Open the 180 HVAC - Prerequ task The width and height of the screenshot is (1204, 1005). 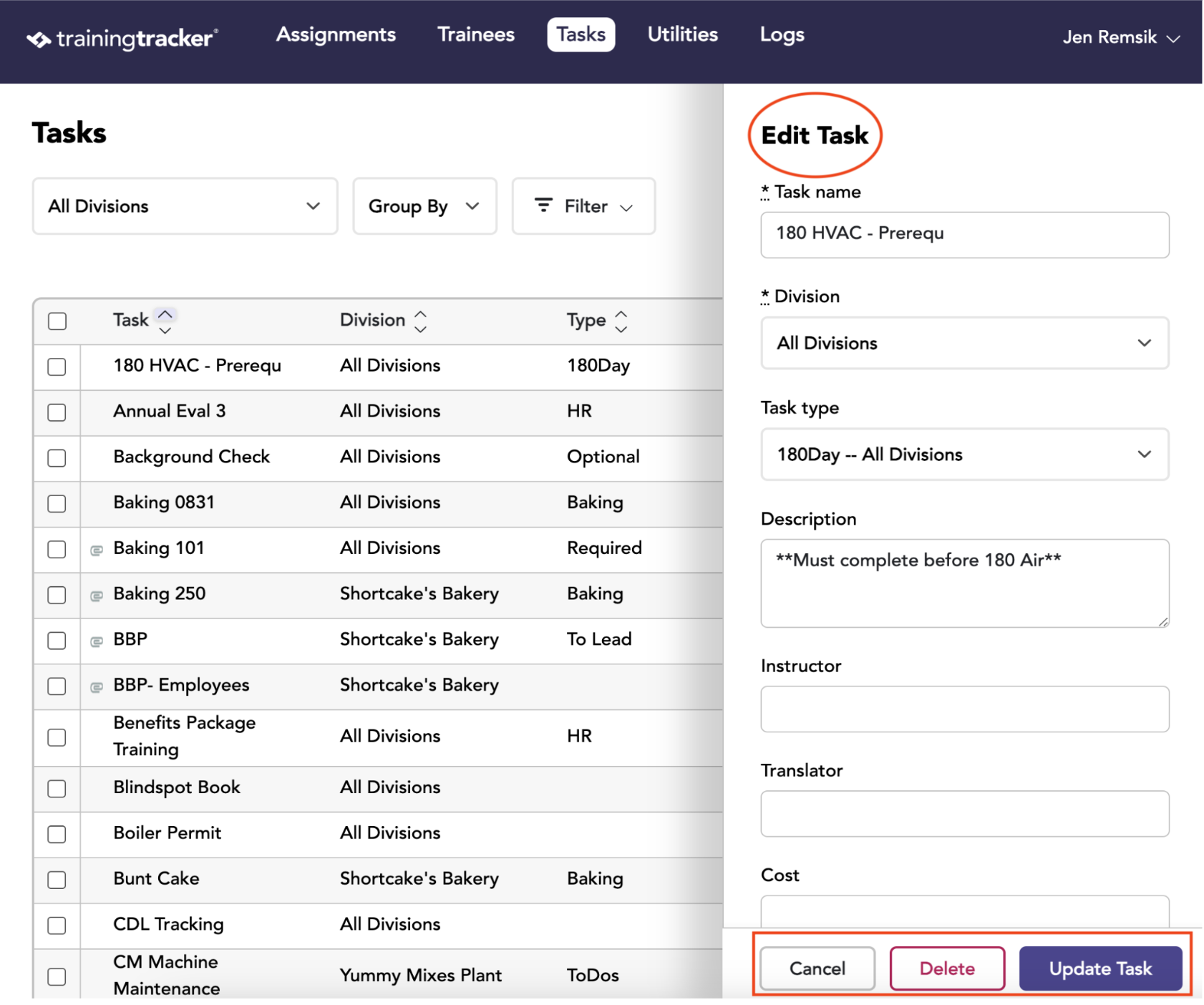pos(197,366)
